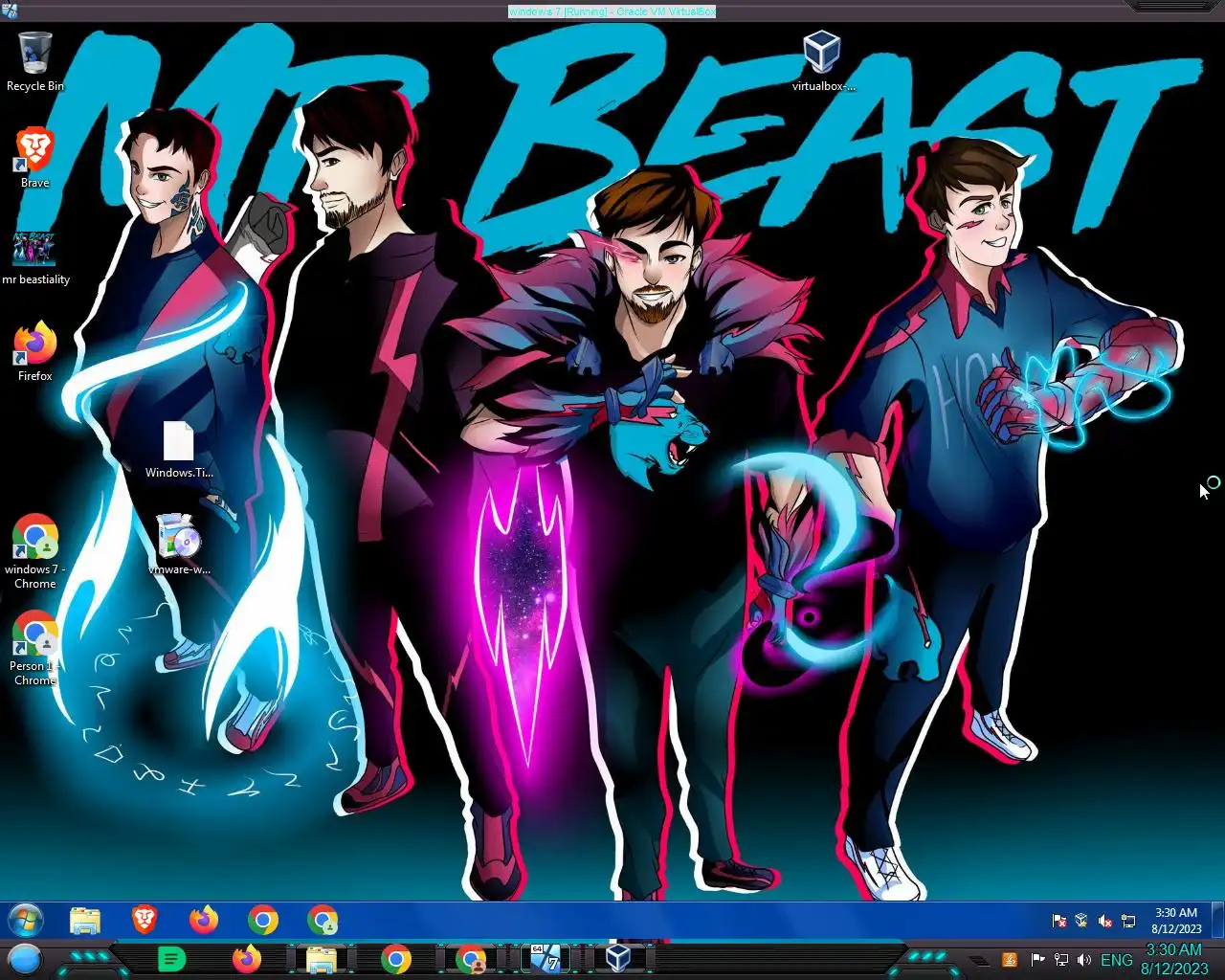This screenshot has height=980, width=1225.
Task: Click Firefox icon in the blue guest taskbar
Action: point(203,920)
